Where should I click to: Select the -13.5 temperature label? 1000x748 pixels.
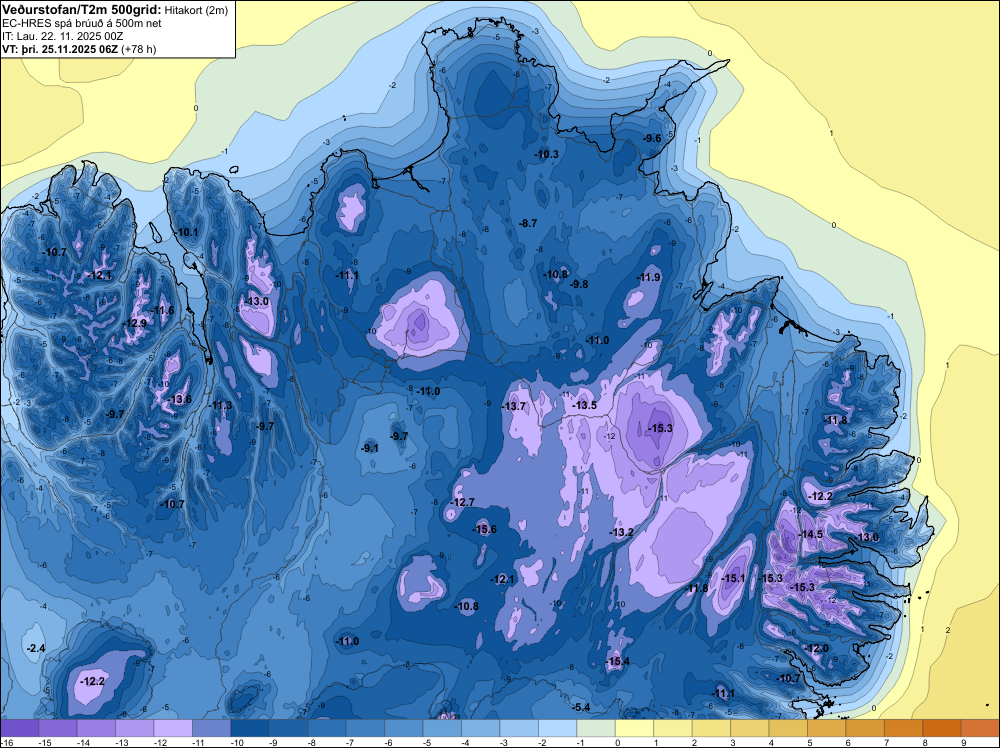click(x=584, y=406)
